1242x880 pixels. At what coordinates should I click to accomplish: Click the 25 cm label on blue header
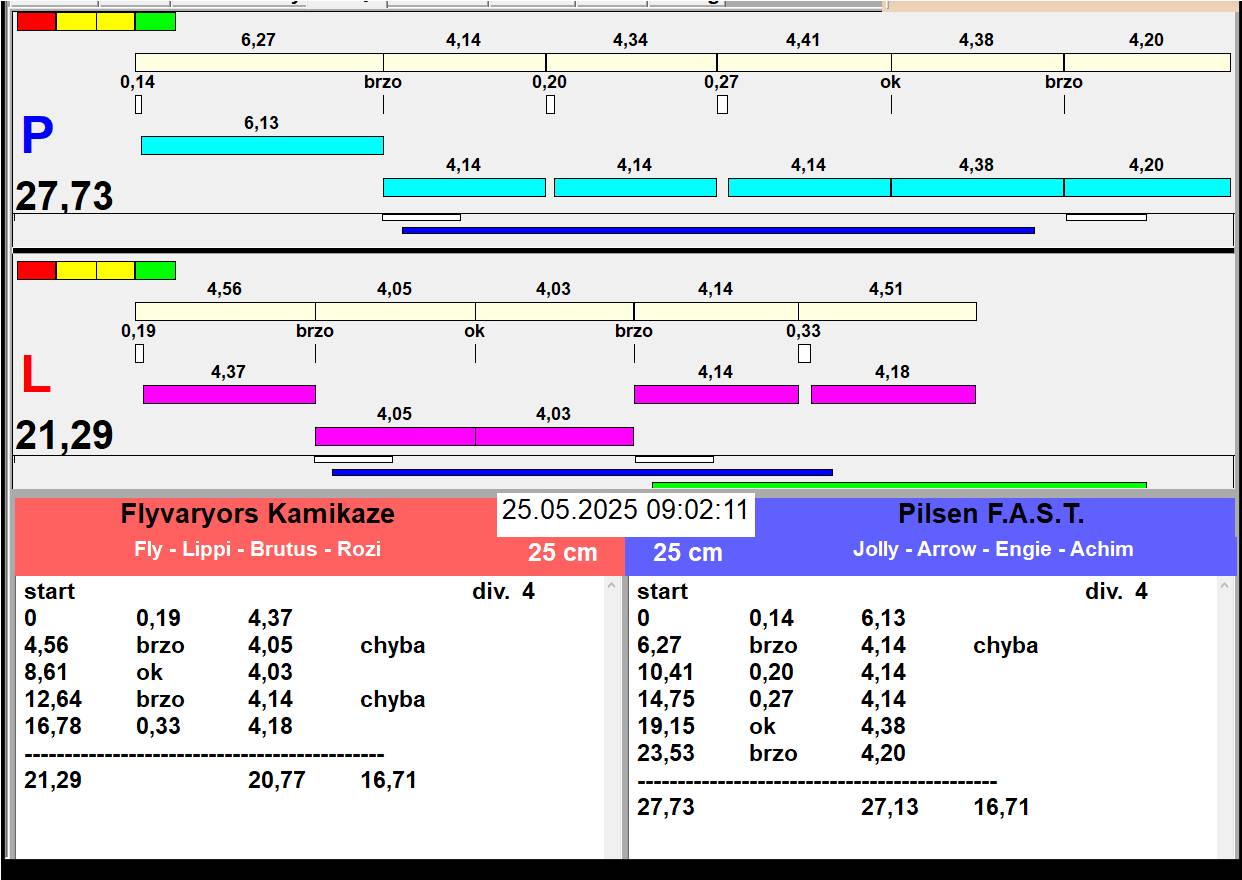tap(688, 552)
